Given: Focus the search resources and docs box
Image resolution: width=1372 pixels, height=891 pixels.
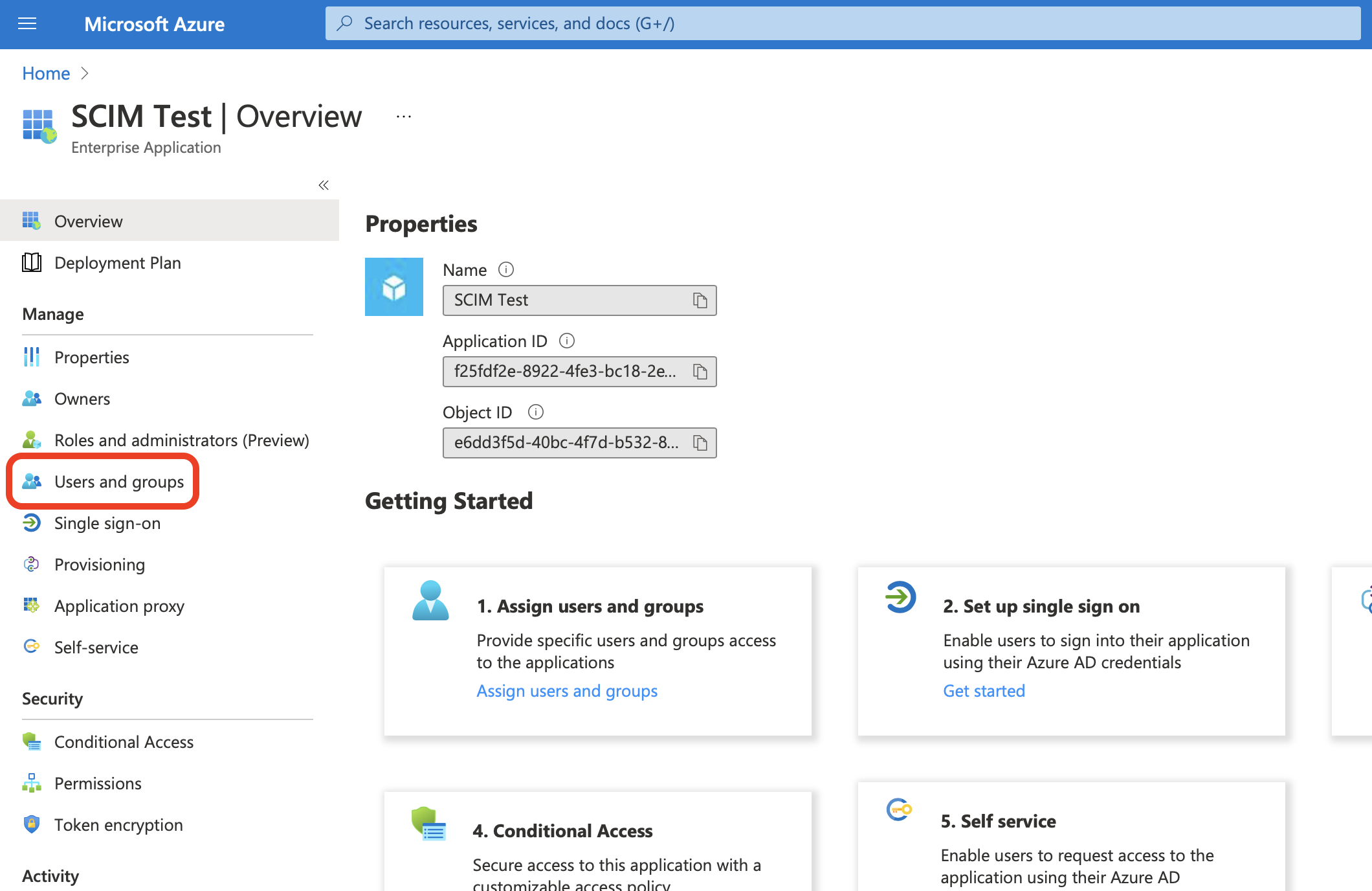Looking at the screenshot, I should [x=843, y=23].
